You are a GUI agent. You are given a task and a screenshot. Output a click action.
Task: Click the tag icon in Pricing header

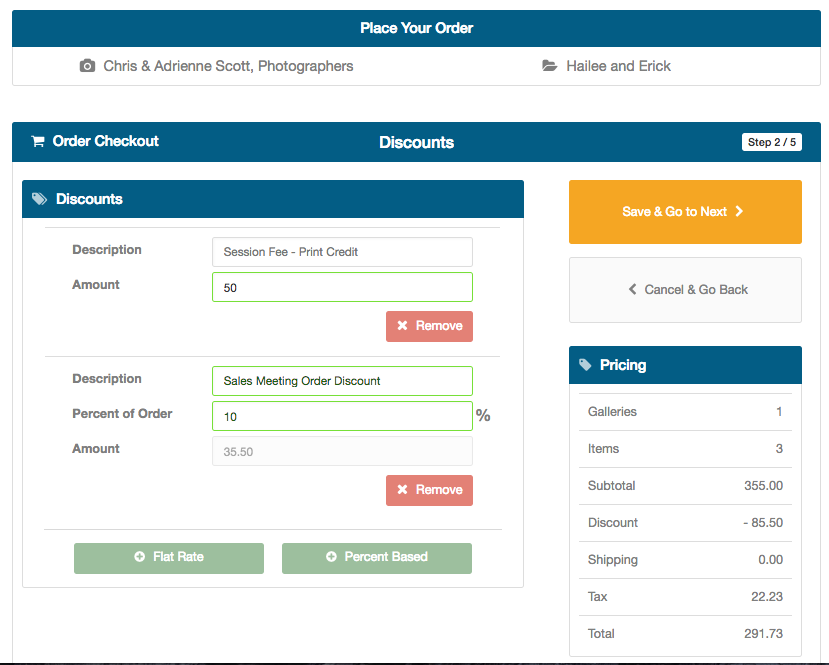tap(585, 365)
